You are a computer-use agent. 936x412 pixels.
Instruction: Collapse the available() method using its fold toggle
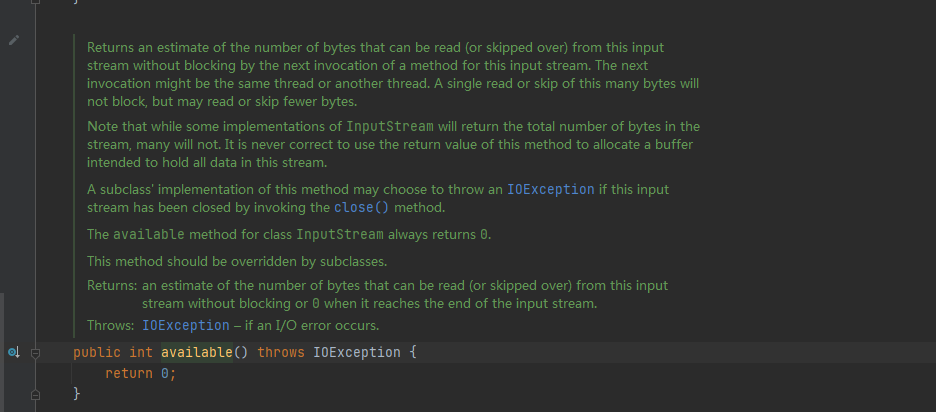pyautogui.click(x=35, y=353)
